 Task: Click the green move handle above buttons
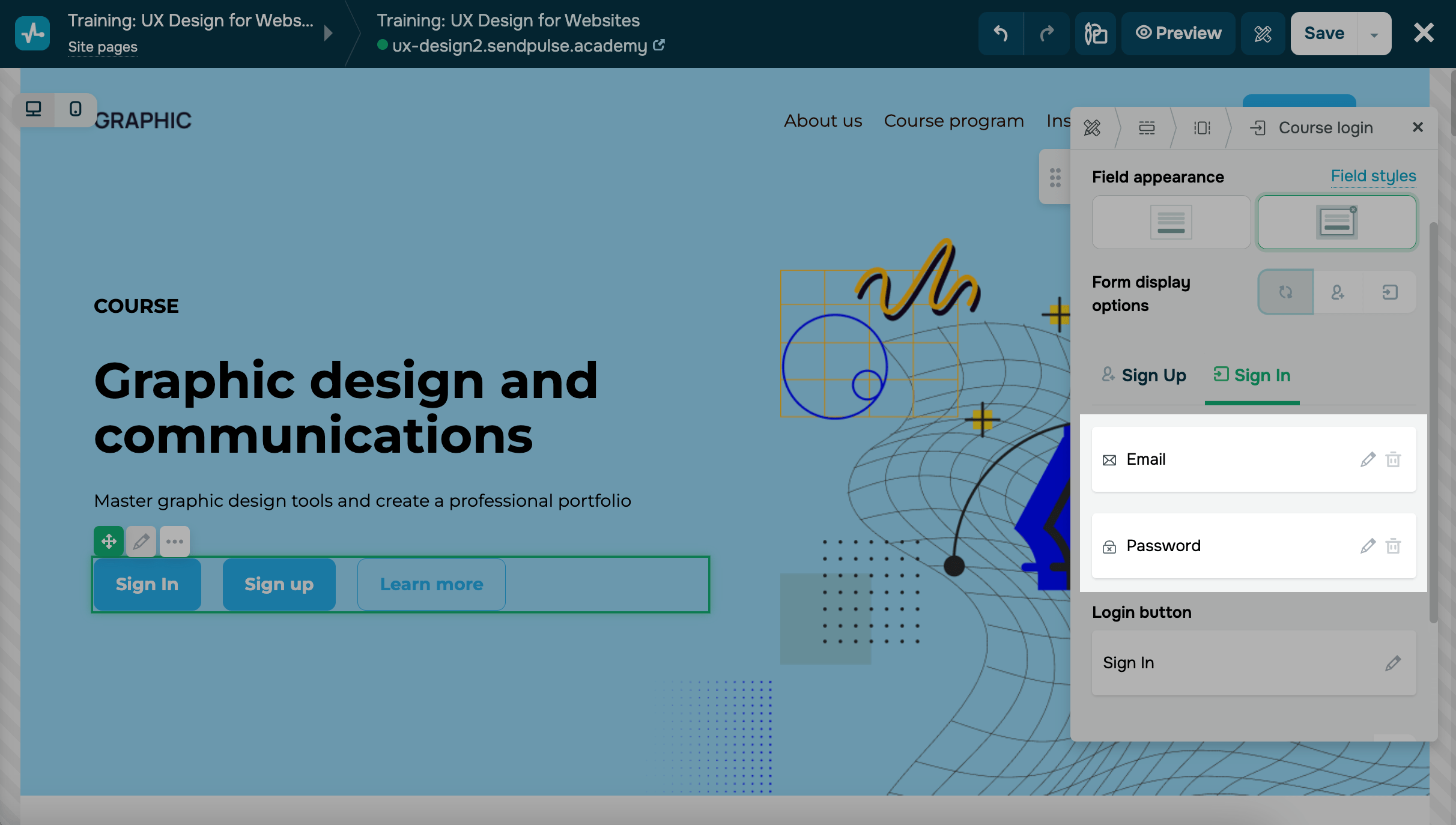(x=109, y=542)
